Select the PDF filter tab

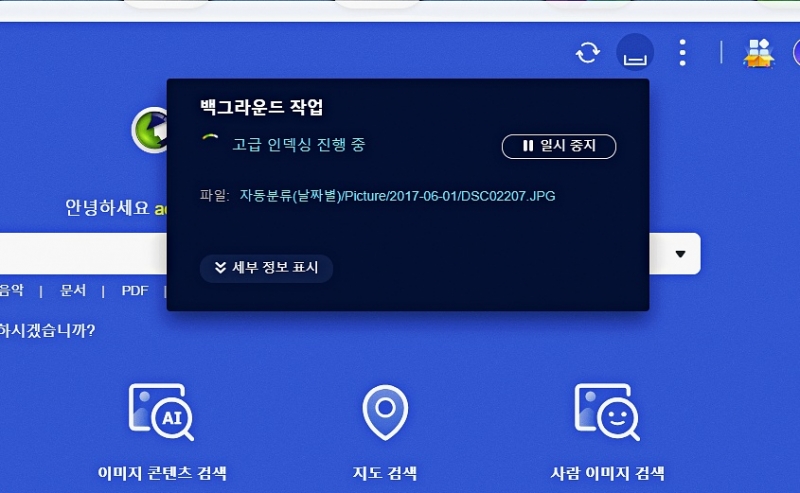135,291
